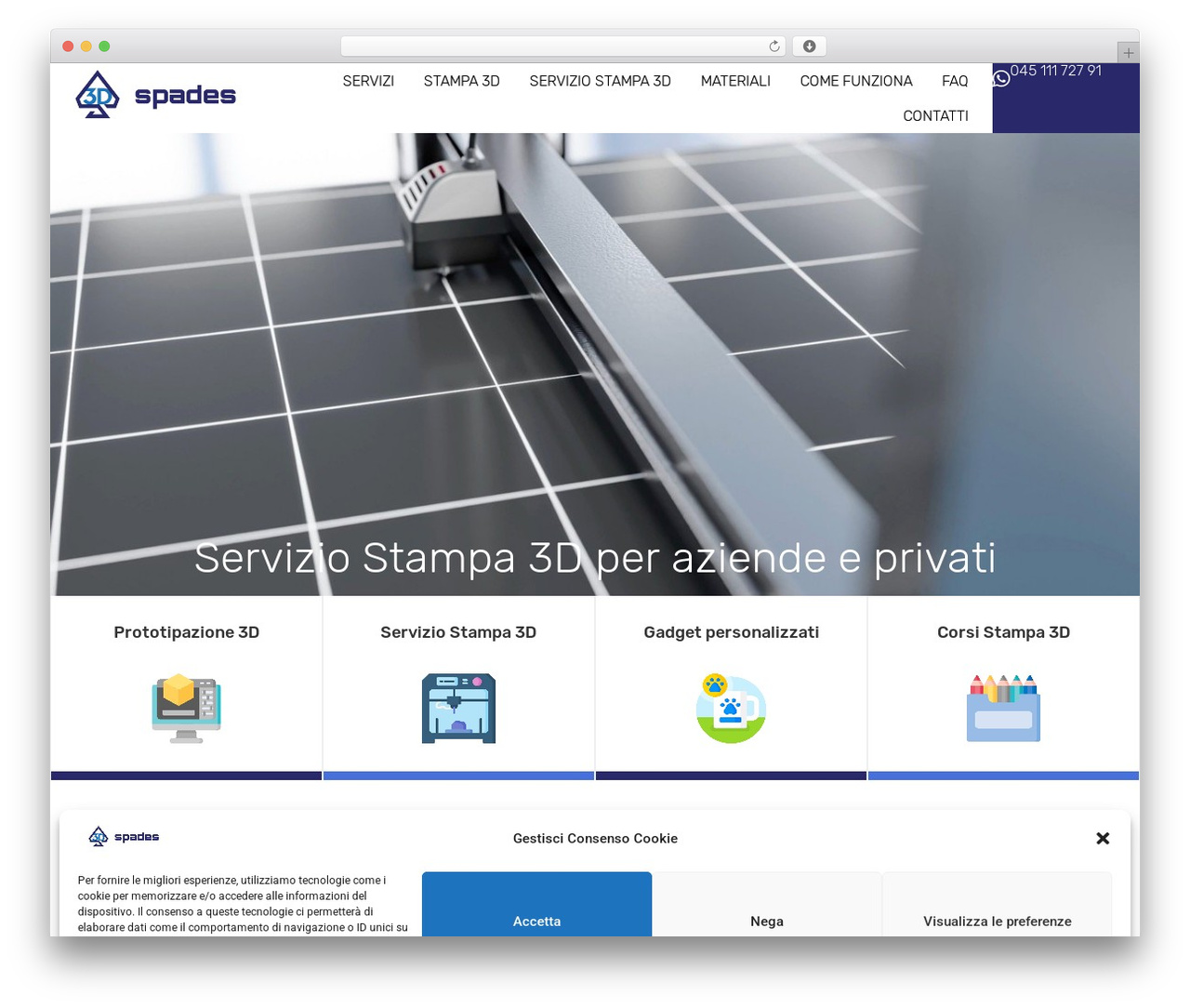Open the Servizio Stampa 3D card heading

pos(458,632)
